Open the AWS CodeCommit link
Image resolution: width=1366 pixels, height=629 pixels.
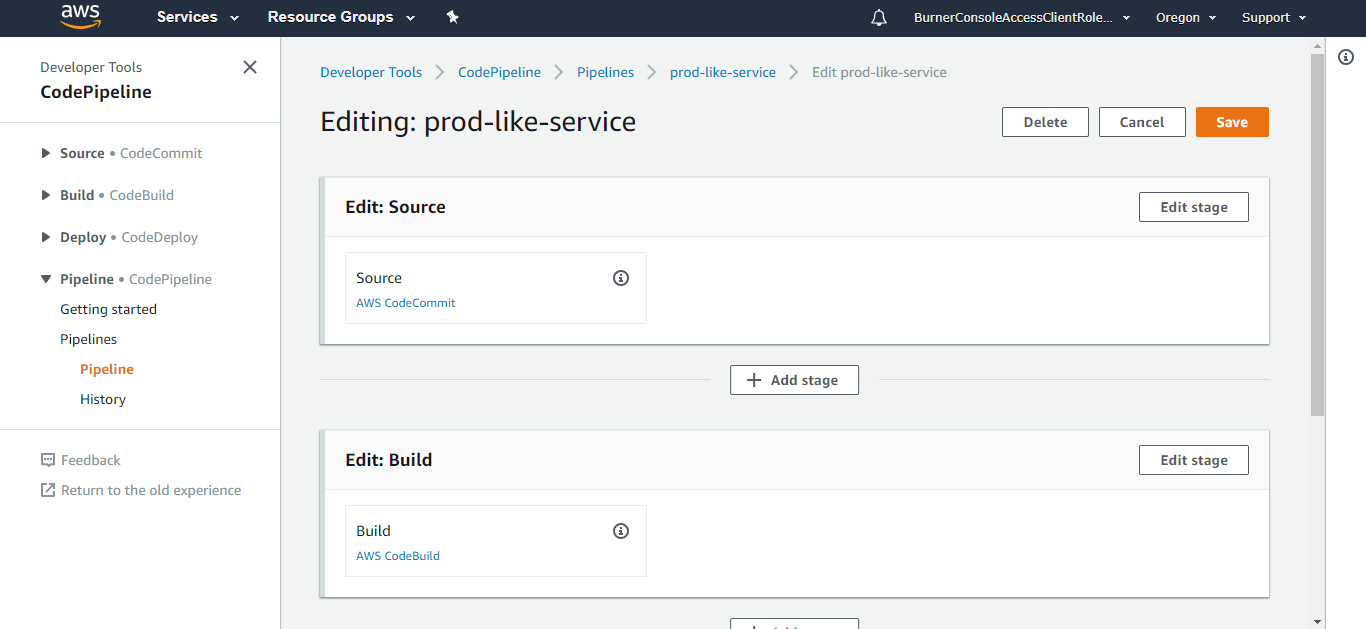pos(406,303)
